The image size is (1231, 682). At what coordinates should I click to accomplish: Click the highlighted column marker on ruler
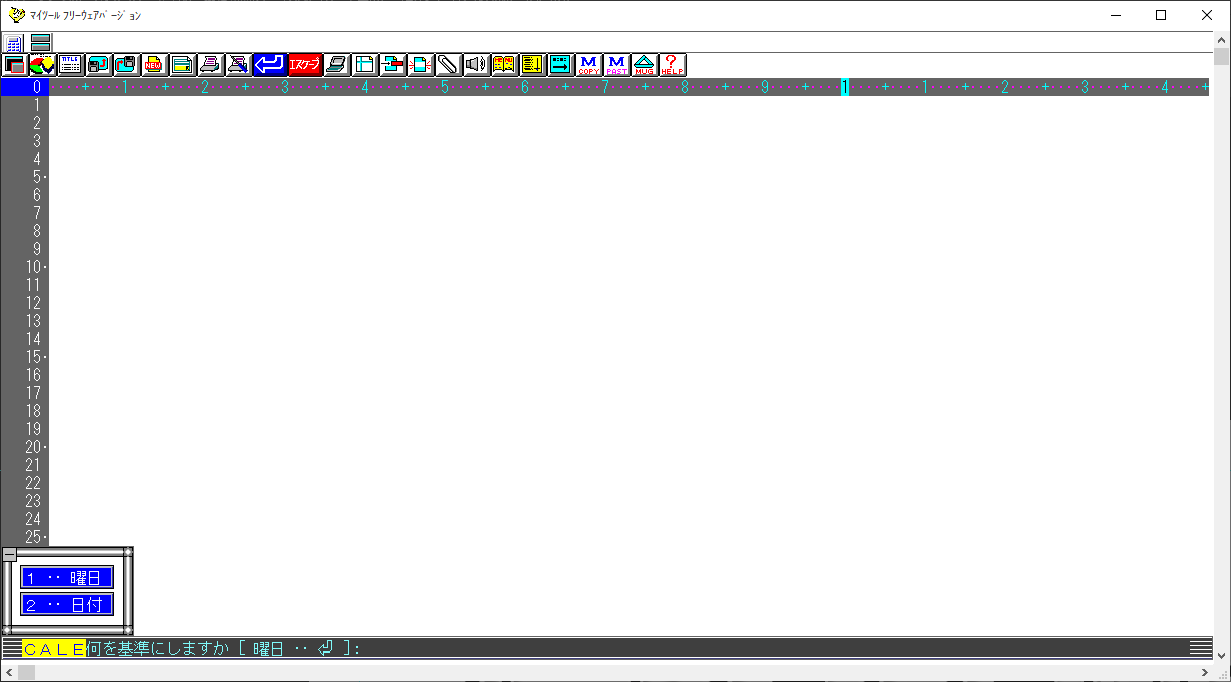click(x=845, y=87)
